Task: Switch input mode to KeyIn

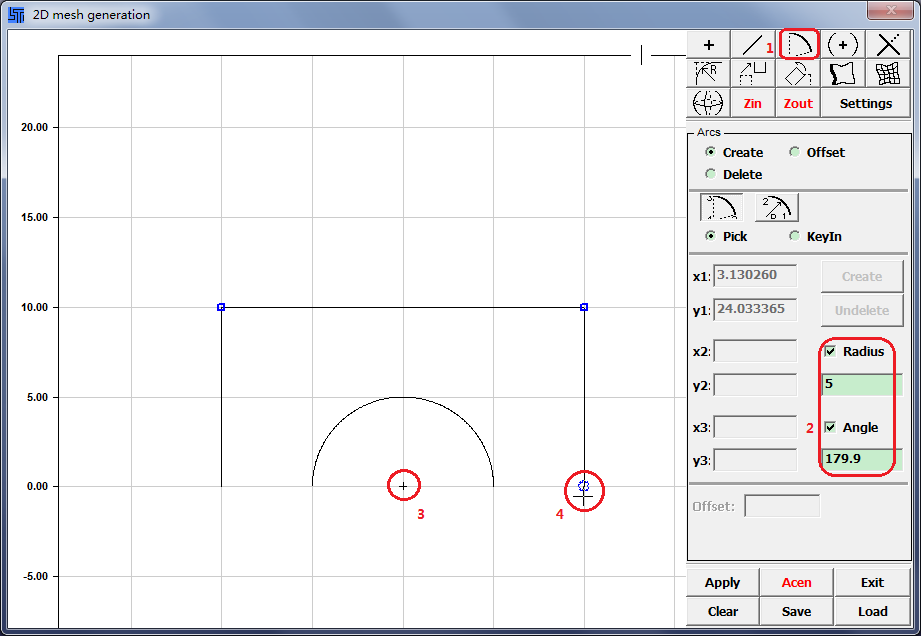Action: coord(795,236)
